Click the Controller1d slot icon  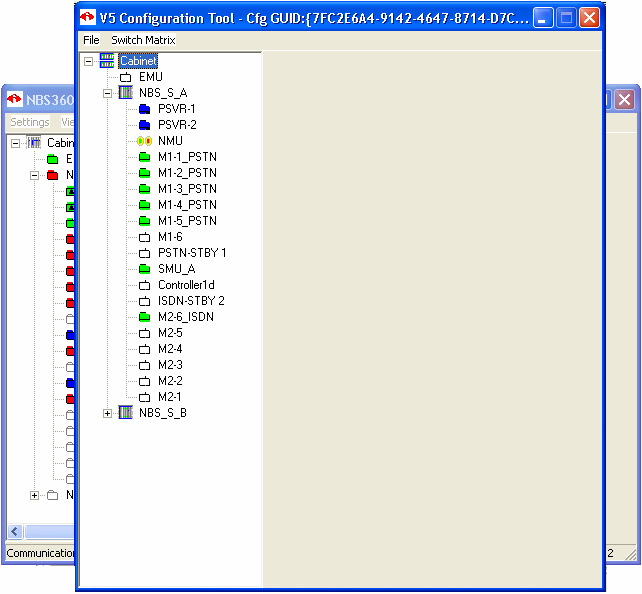pyautogui.click(x=145, y=285)
